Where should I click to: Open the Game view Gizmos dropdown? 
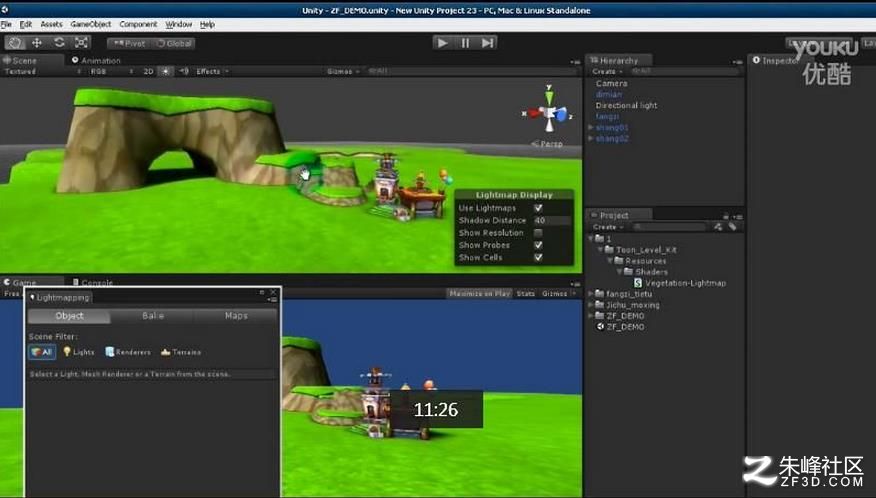558,293
